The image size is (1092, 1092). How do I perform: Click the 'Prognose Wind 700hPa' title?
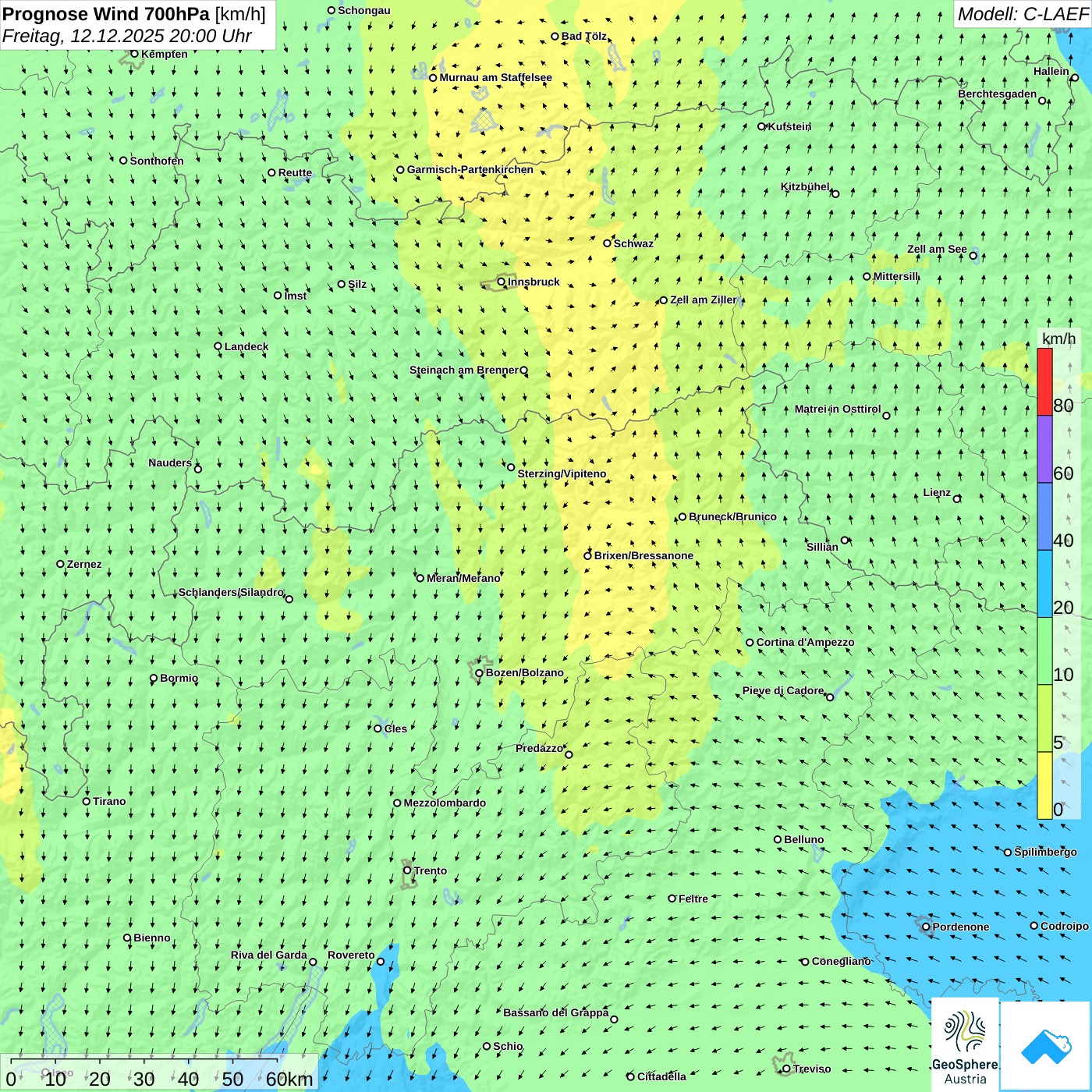point(106,13)
